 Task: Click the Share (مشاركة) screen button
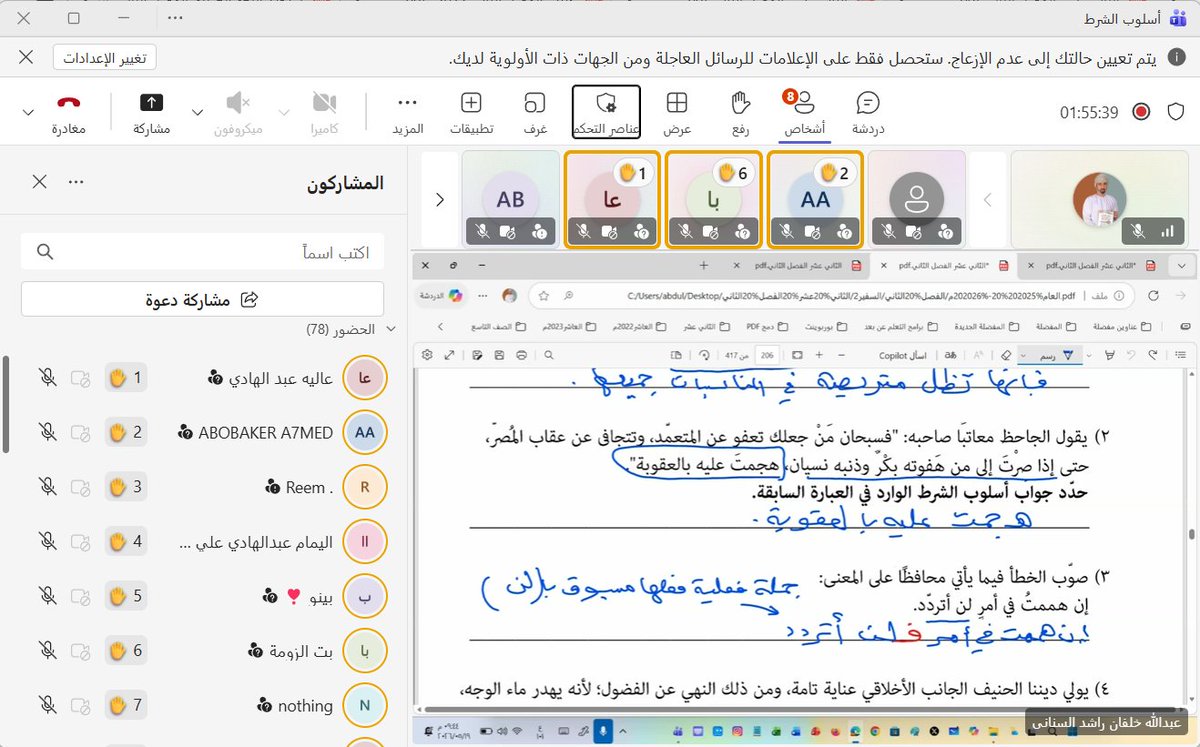pyautogui.click(x=152, y=111)
